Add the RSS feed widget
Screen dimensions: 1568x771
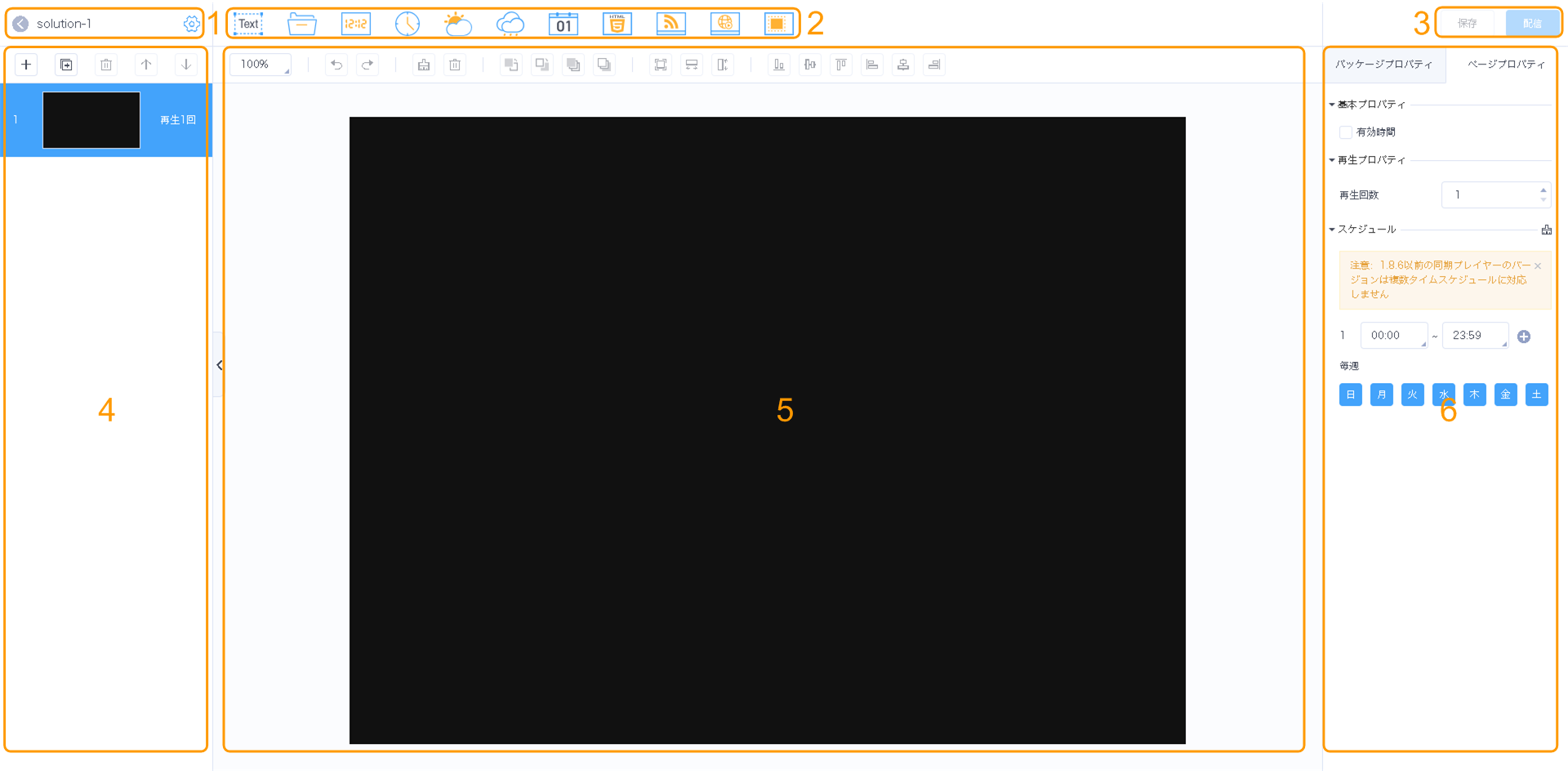click(670, 24)
